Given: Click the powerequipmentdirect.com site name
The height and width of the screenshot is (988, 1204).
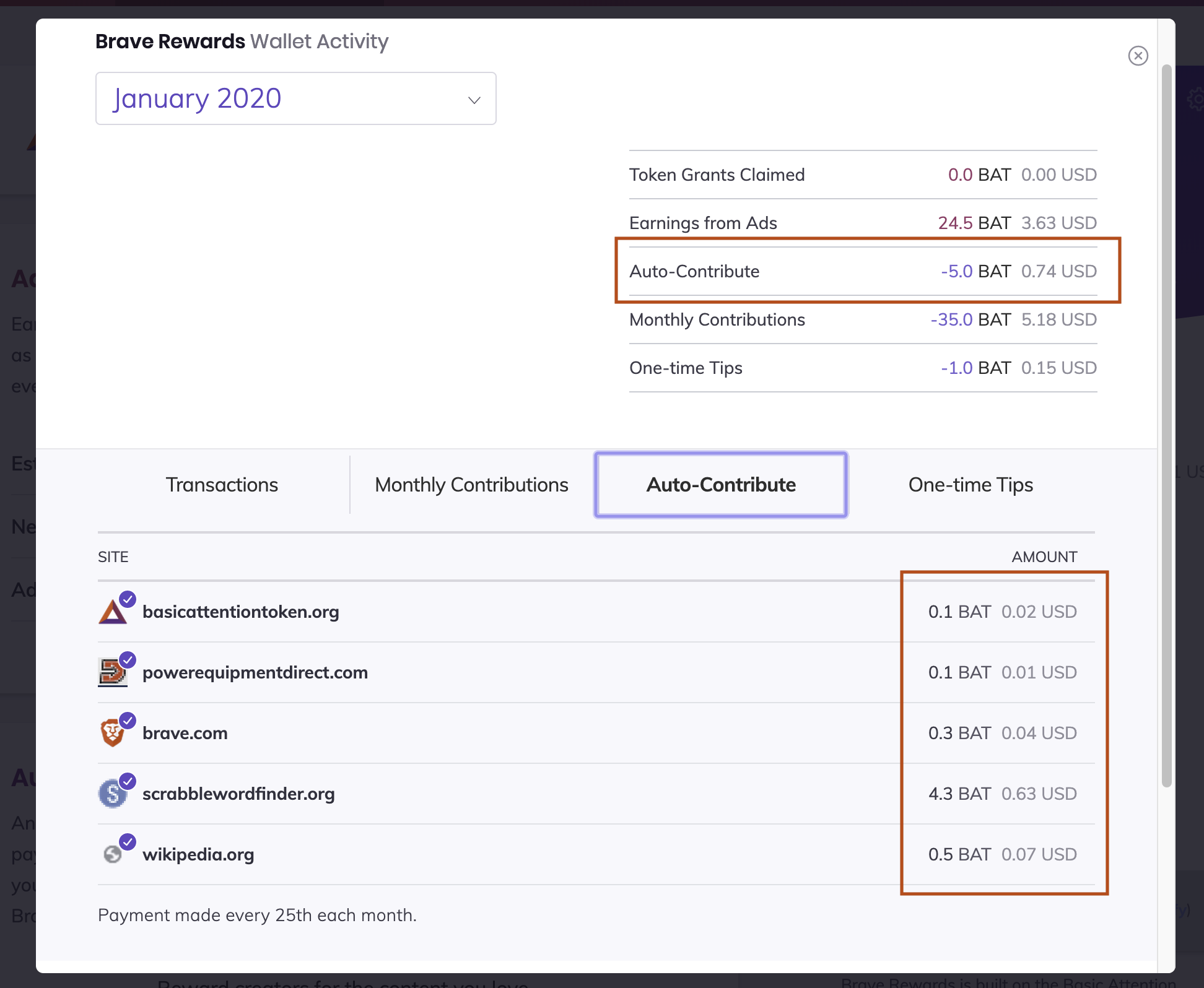Looking at the screenshot, I should pyautogui.click(x=255, y=672).
